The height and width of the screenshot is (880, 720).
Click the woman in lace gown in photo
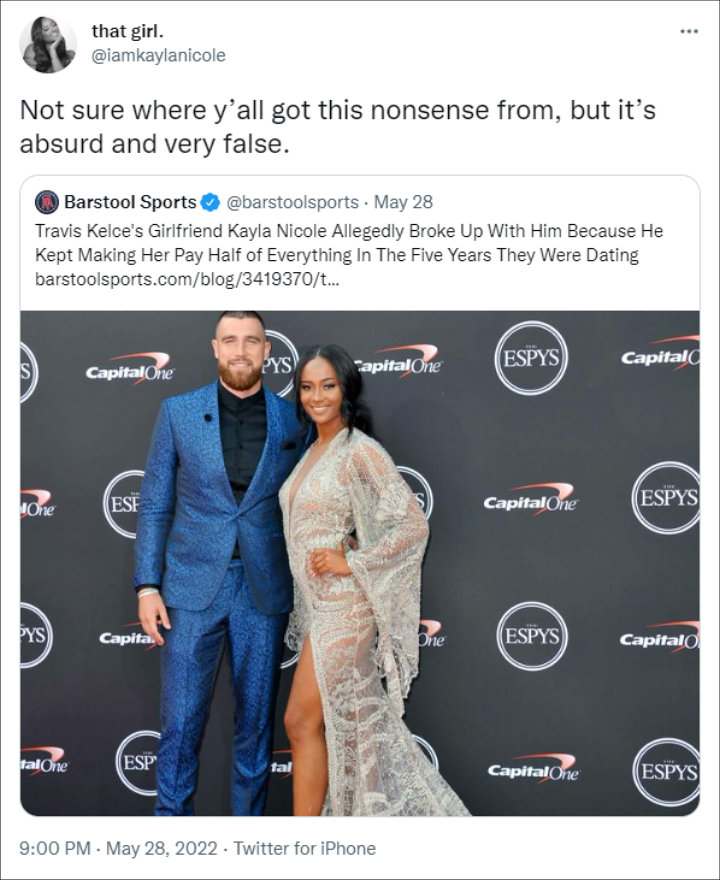[x=359, y=580]
